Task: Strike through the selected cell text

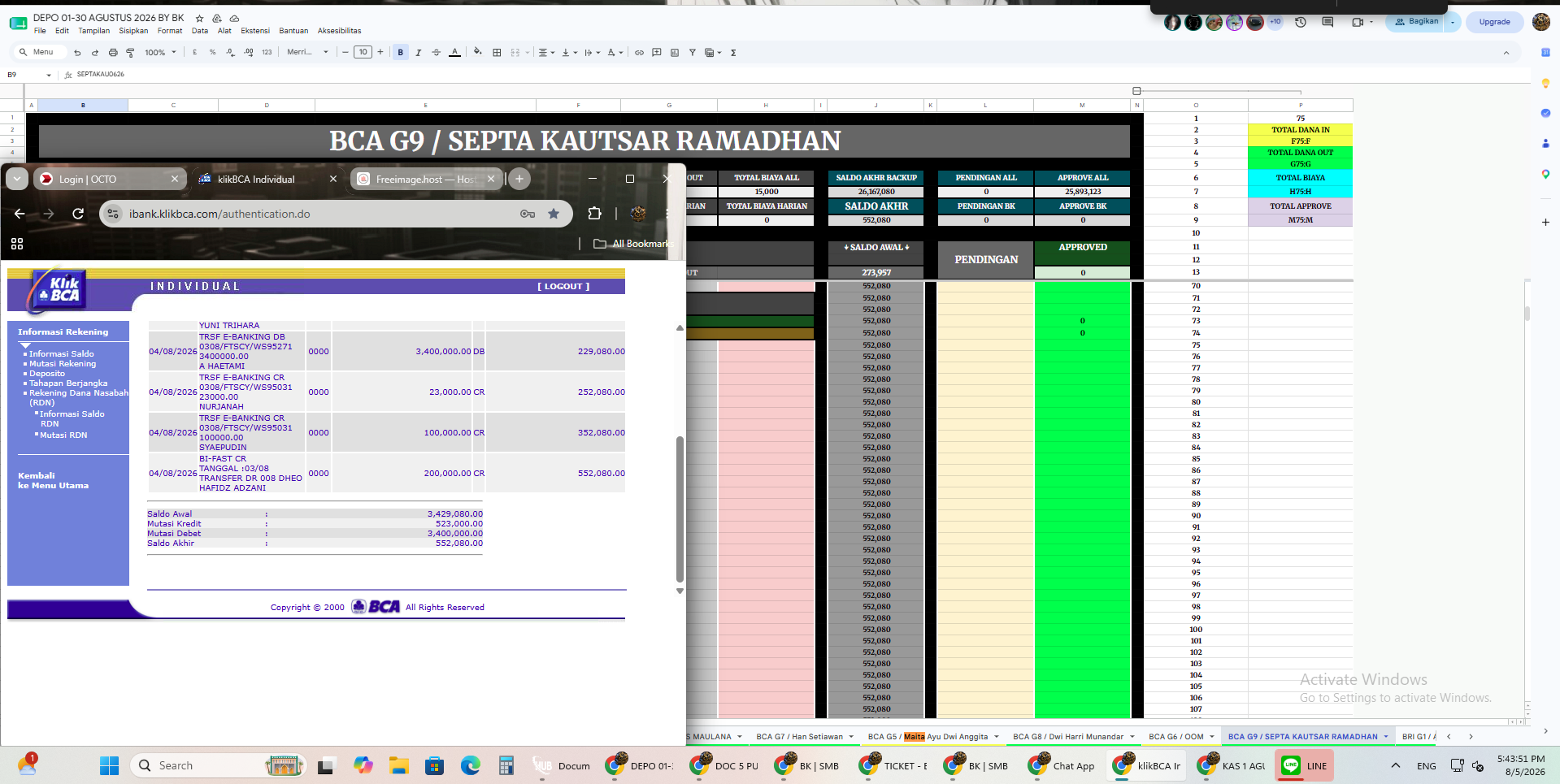Action: (x=437, y=52)
